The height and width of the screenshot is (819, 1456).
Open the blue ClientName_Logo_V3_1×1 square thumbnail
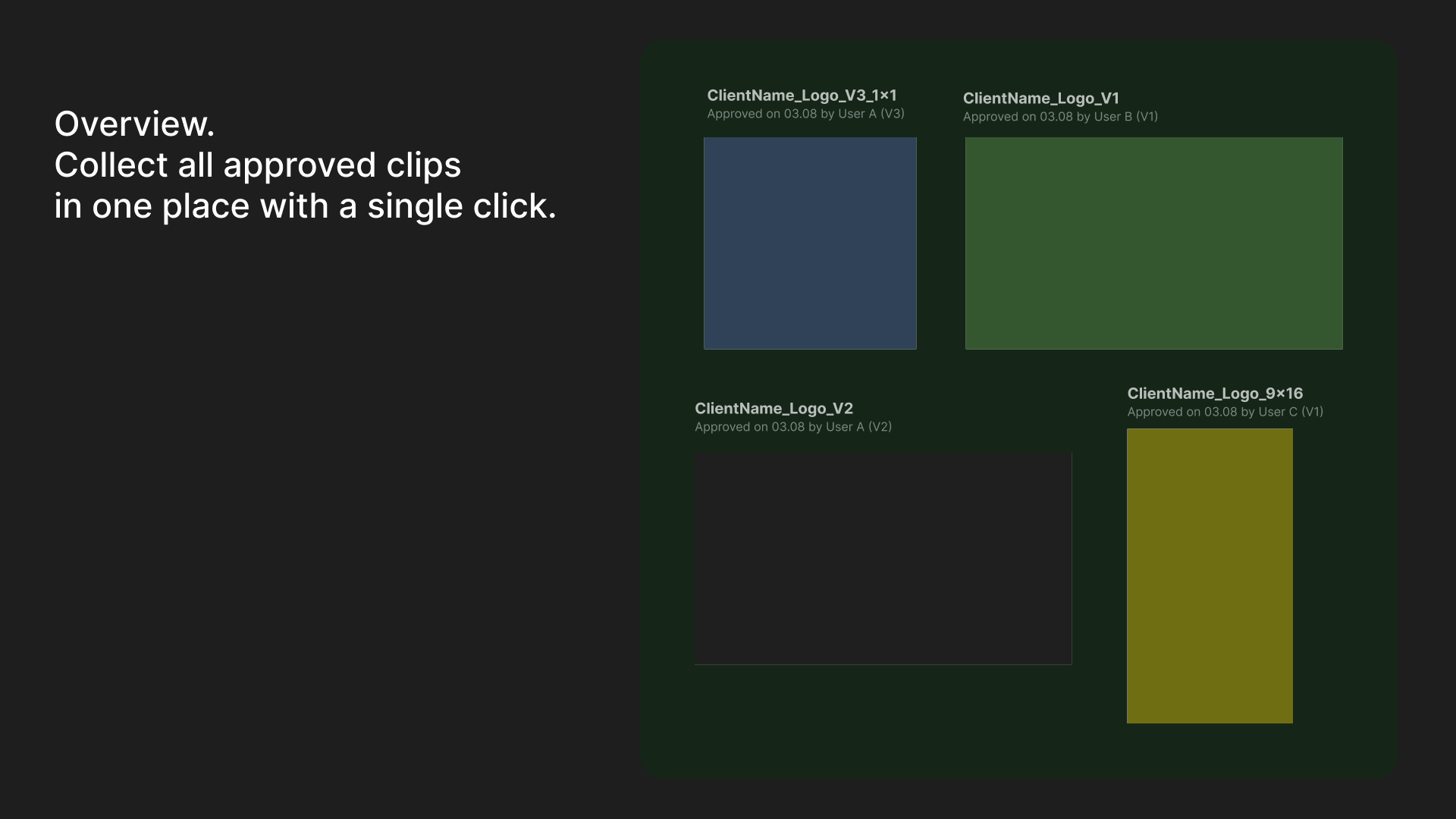pyautogui.click(x=810, y=243)
